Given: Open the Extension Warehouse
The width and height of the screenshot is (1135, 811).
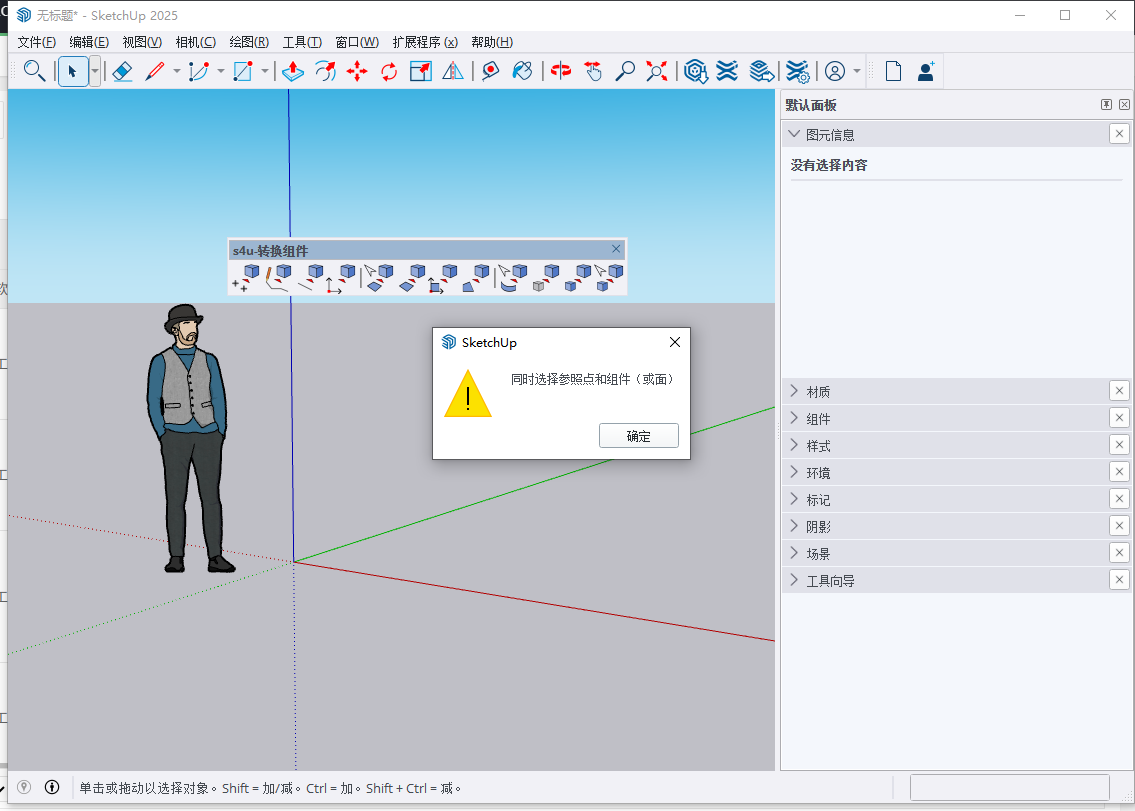Looking at the screenshot, I should (x=727, y=71).
